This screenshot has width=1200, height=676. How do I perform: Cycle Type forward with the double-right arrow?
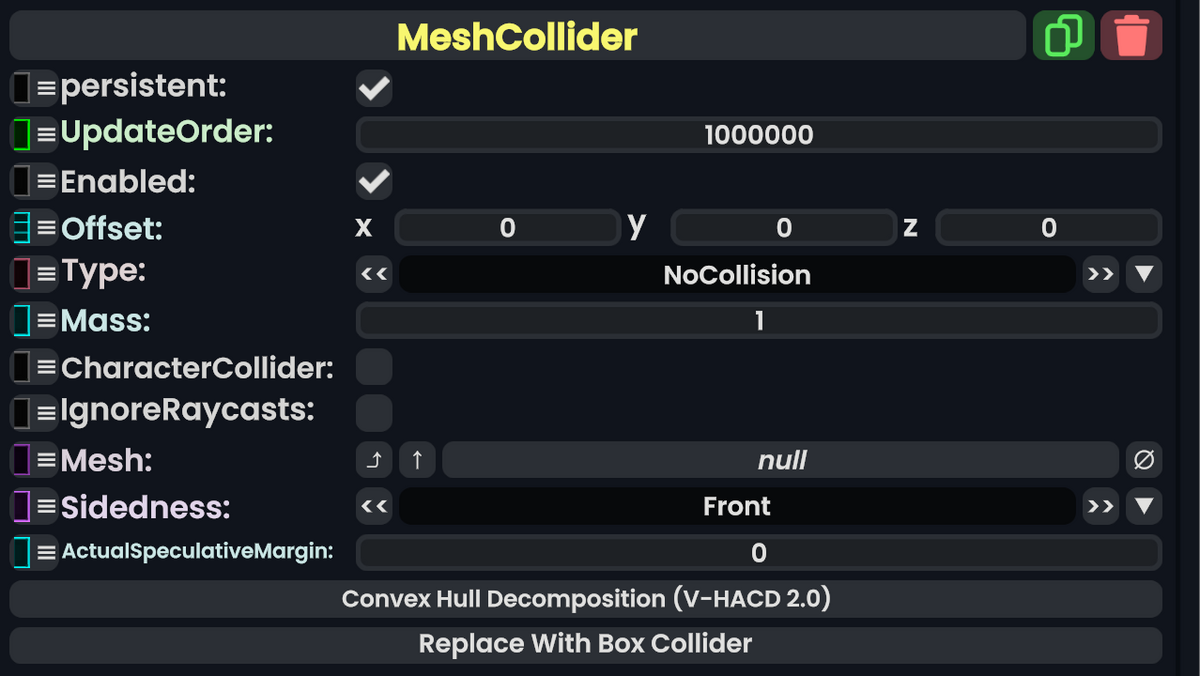point(1100,274)
